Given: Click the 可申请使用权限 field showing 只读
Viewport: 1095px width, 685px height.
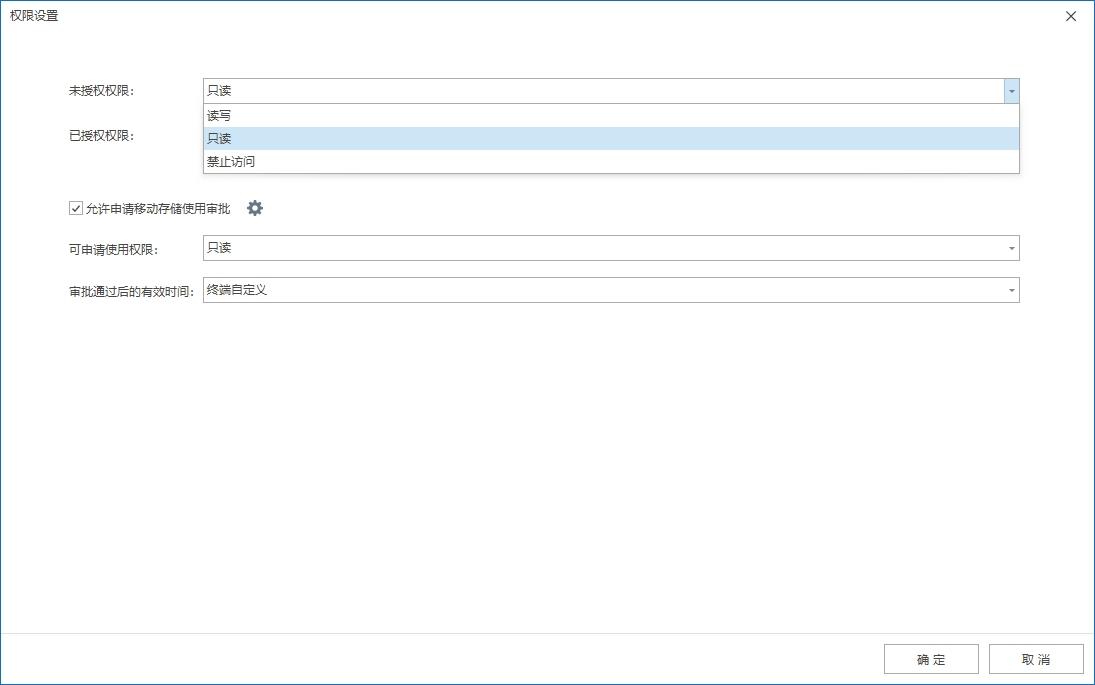Looking at the screenshot, I should point(602,248).
